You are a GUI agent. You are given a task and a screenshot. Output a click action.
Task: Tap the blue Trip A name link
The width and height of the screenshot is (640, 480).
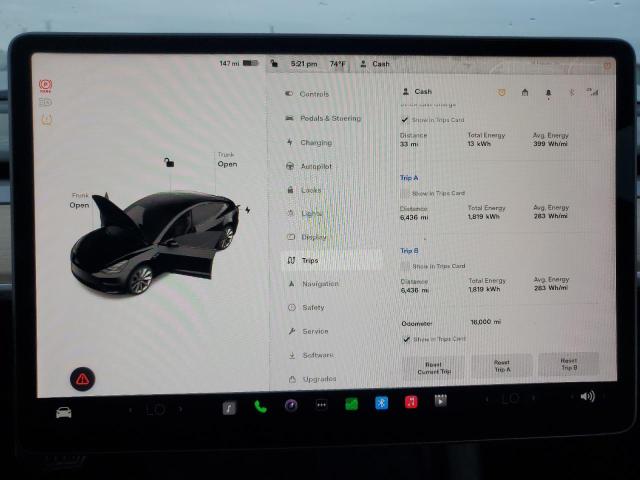click(x=409, y=178)
